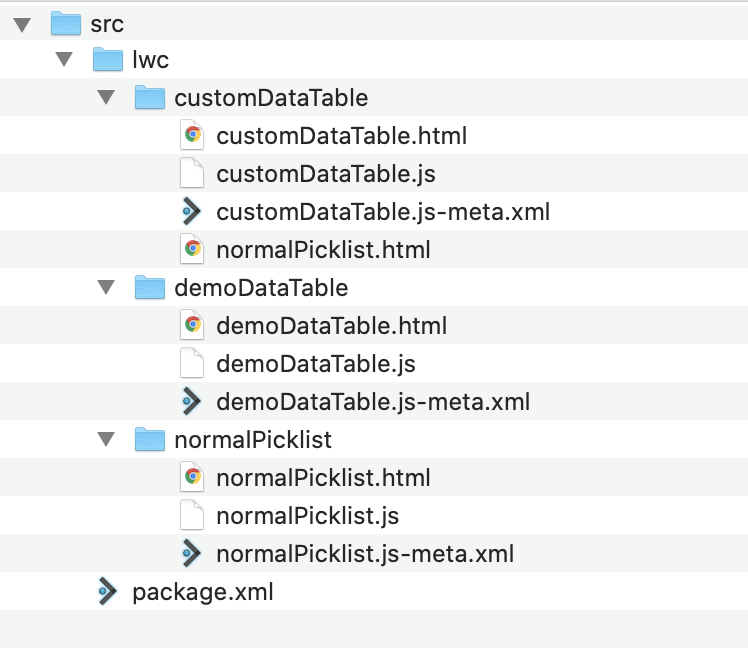This screenshot has width=748, height=656.
Task: Select the demoDataTable.js-meta.xml file
Action: [373, 402]
